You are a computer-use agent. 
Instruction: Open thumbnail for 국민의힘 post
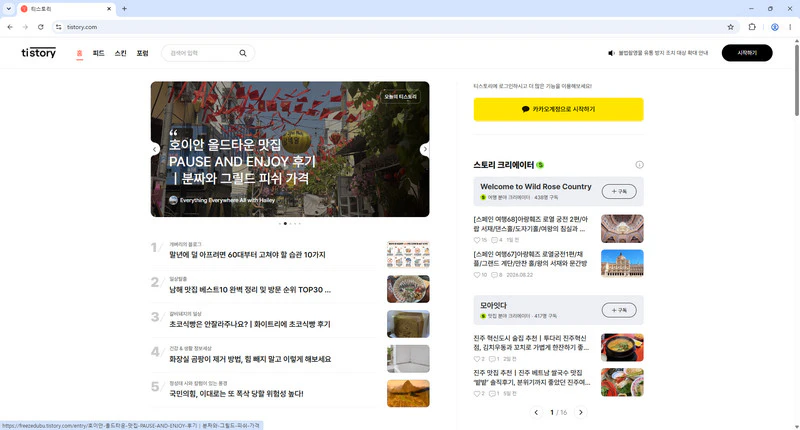[x=408, y=393]
